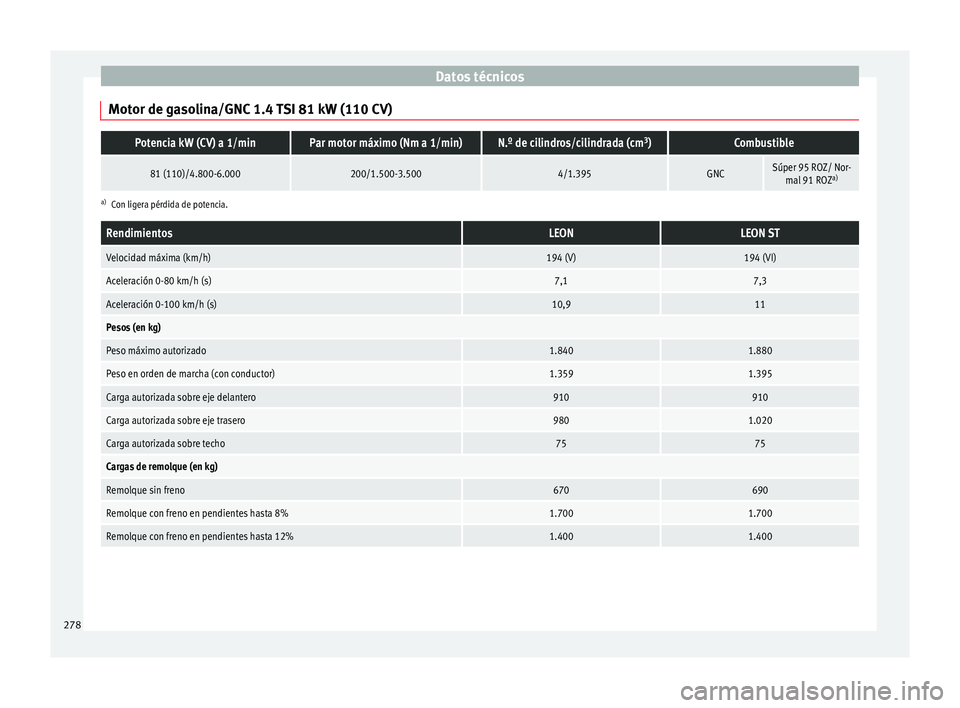Click the "Peso en orden de marcha (con conductor)" label
Screen dimensions: 960x708
tap(190, 374)
